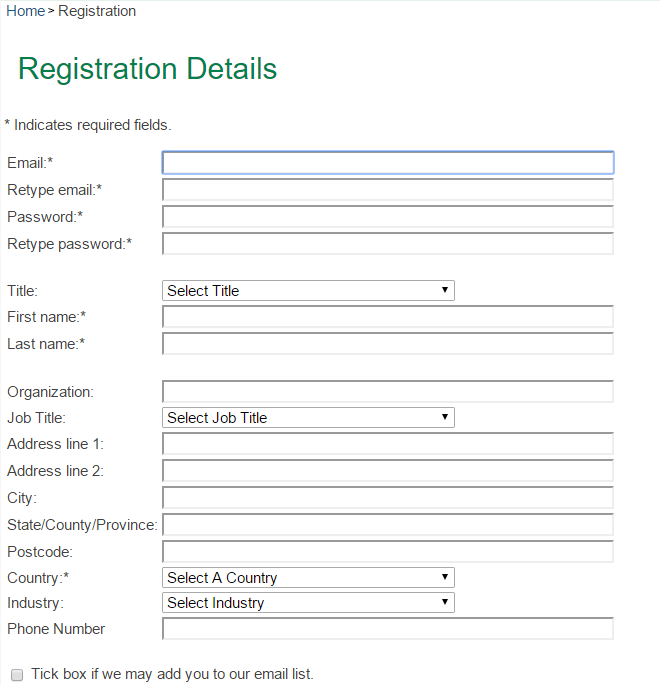Focus the State/County/Province field

pos(387,525)
